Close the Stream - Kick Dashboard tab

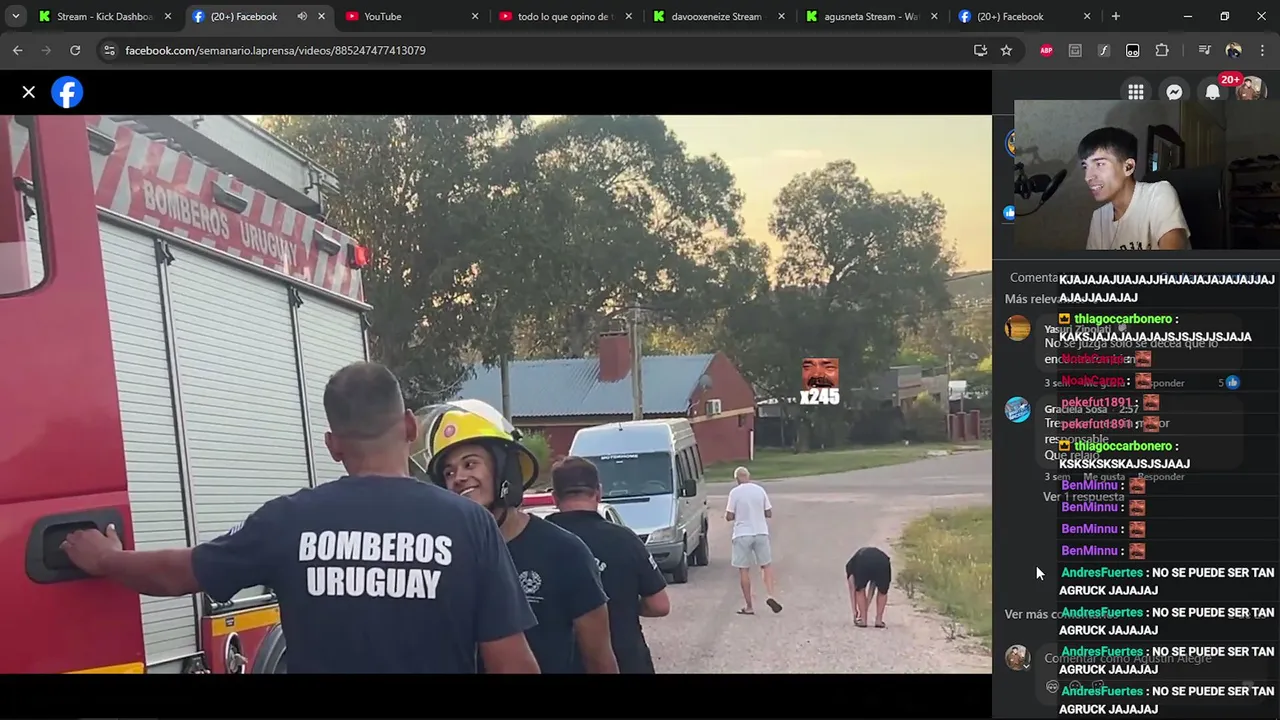point(168,16)
